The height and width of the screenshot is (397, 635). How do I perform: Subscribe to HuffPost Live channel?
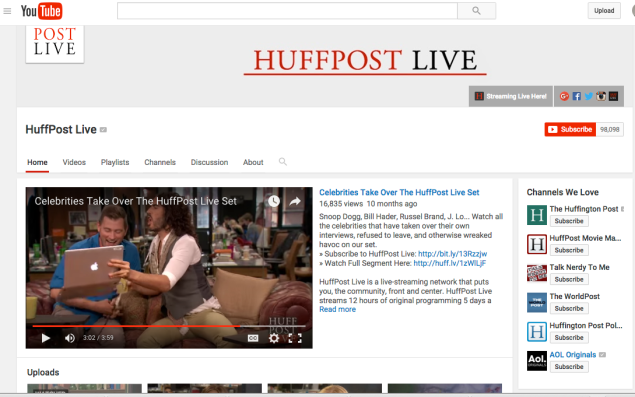tap(570, 130)
